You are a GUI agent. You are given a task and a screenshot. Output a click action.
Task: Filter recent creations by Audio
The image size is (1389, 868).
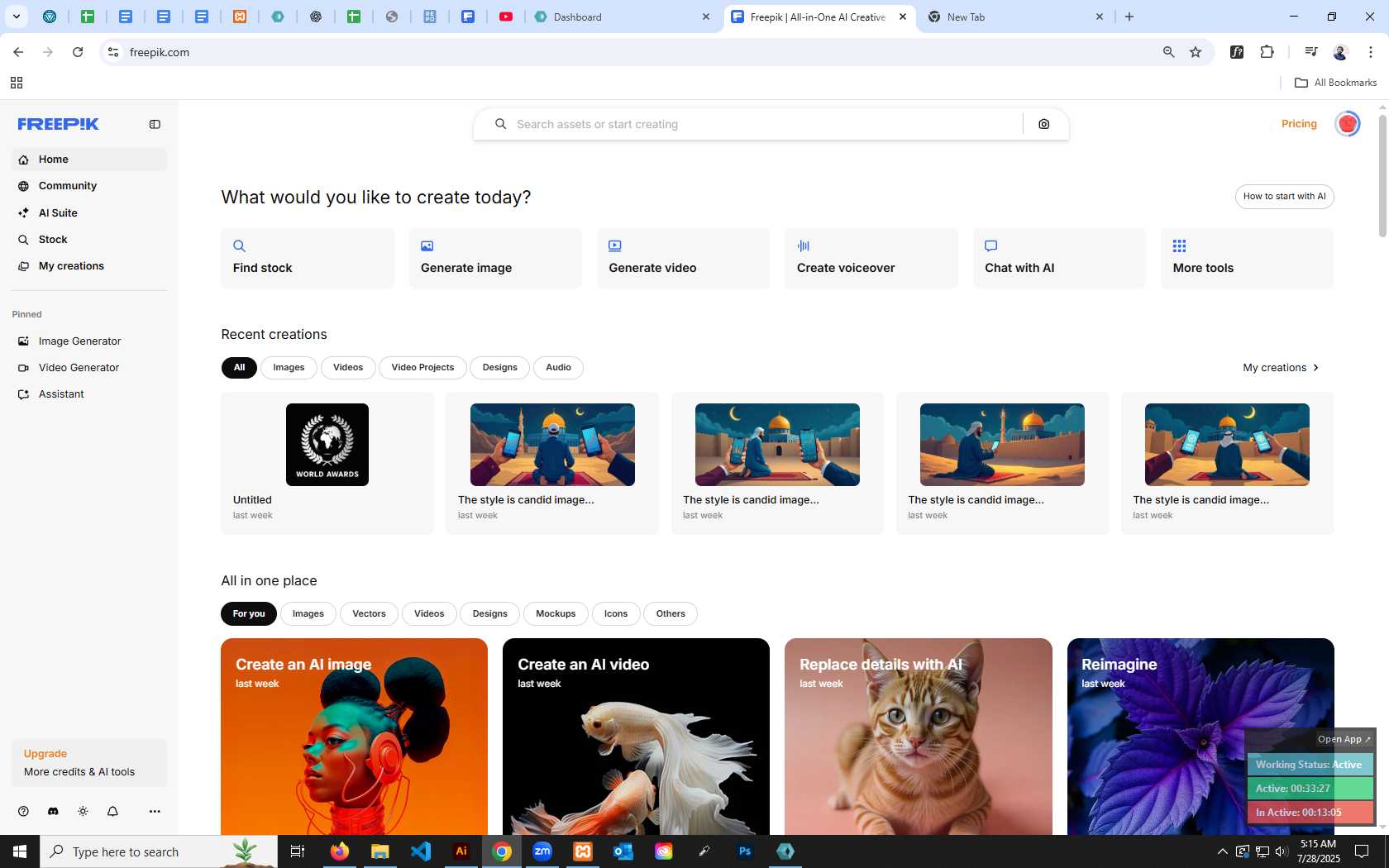pos(558,367)
